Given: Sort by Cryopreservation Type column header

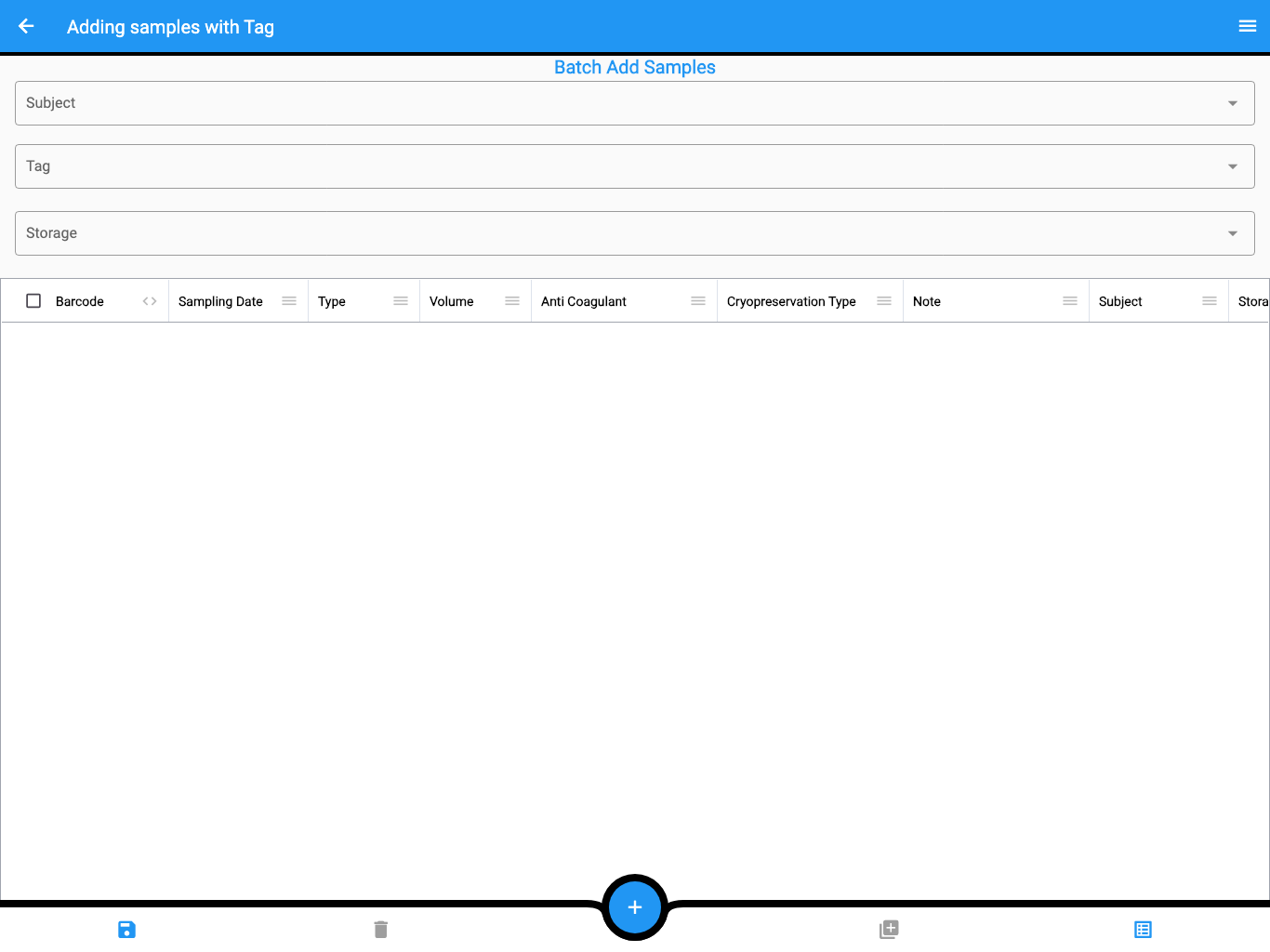Looking at the screenshot, I should (x=791, y=301).
